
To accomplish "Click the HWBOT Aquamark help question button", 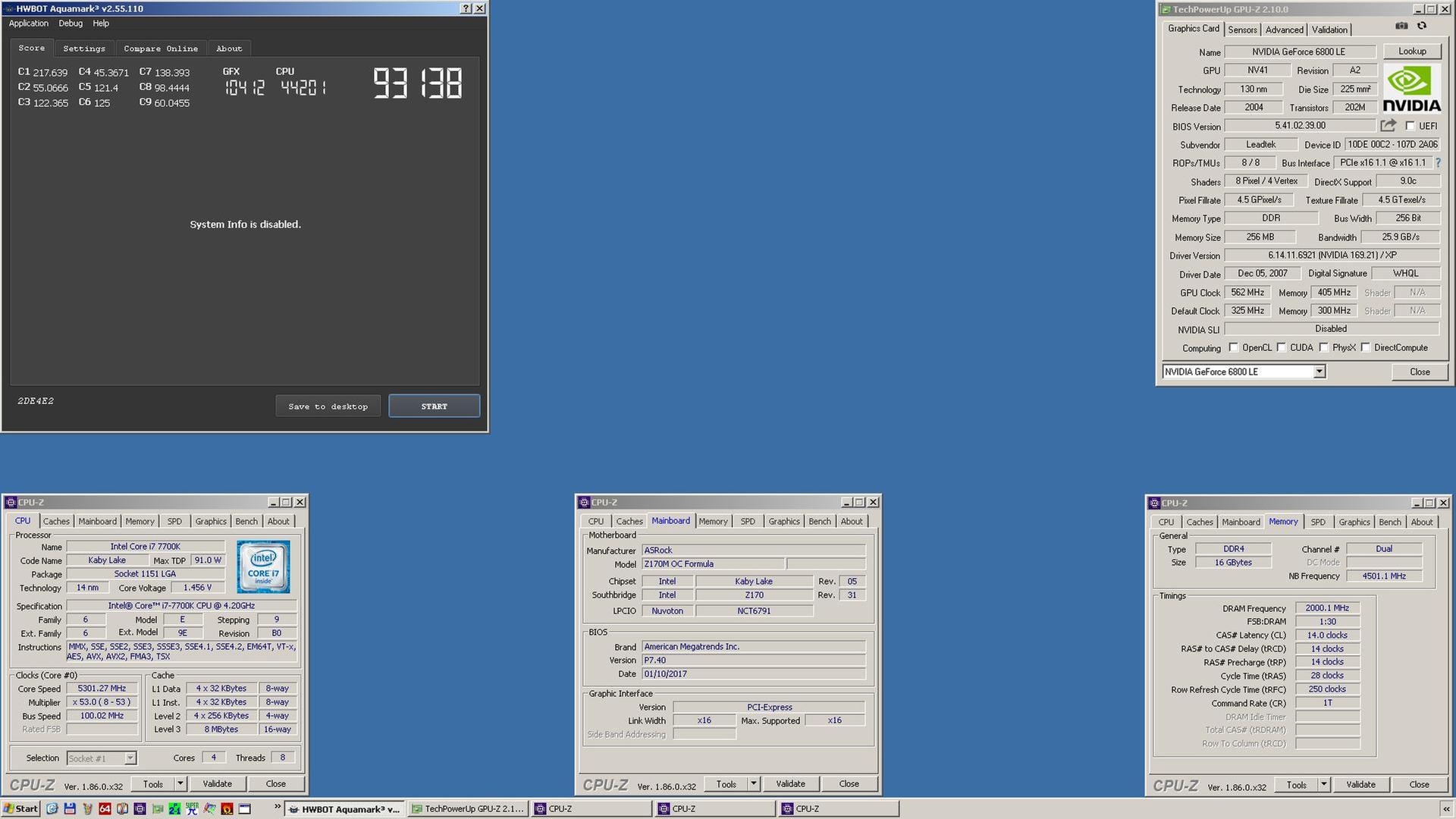I will click(466, 8).
